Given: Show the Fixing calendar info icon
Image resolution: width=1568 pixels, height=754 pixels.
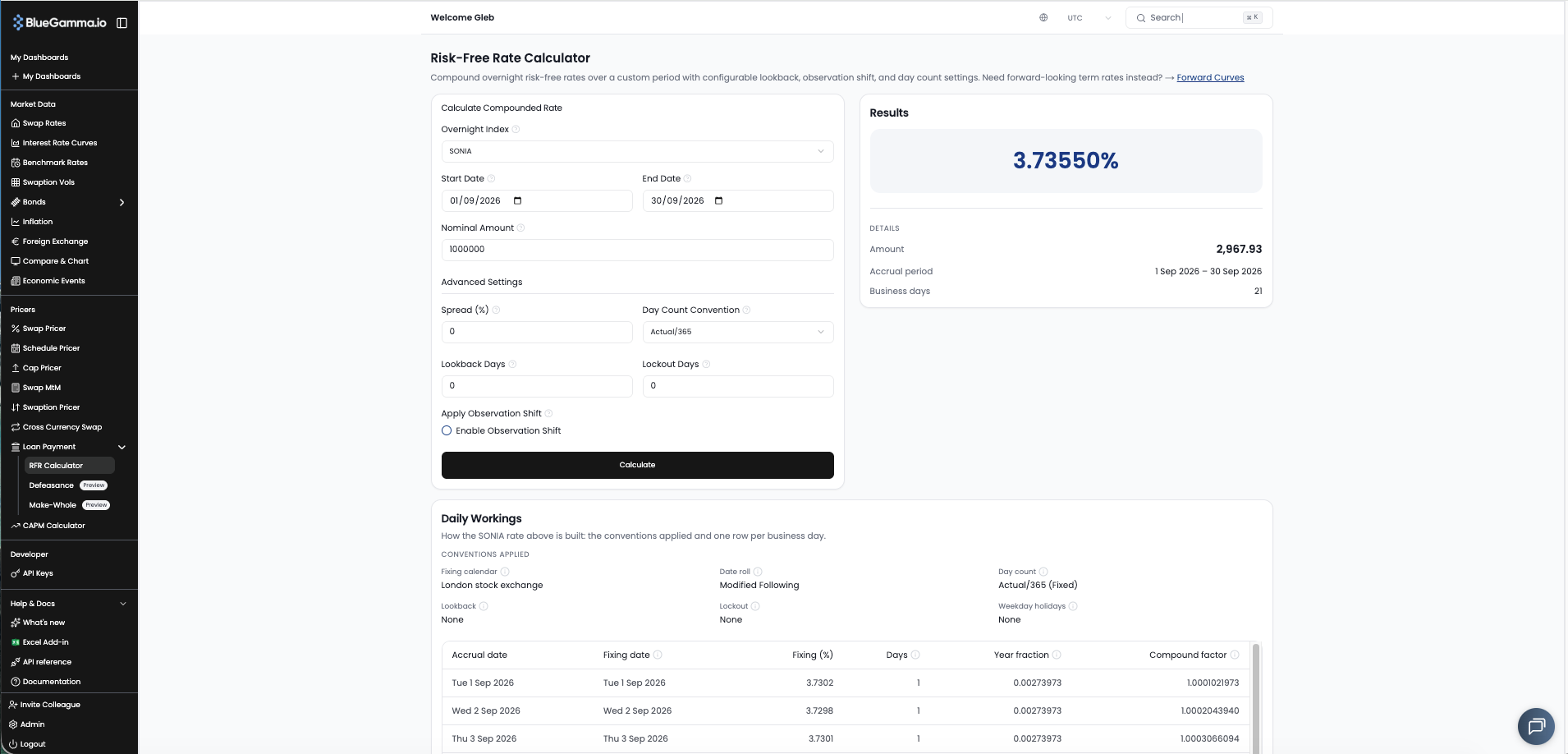Looking at the screenshot, I should point(505,572).
